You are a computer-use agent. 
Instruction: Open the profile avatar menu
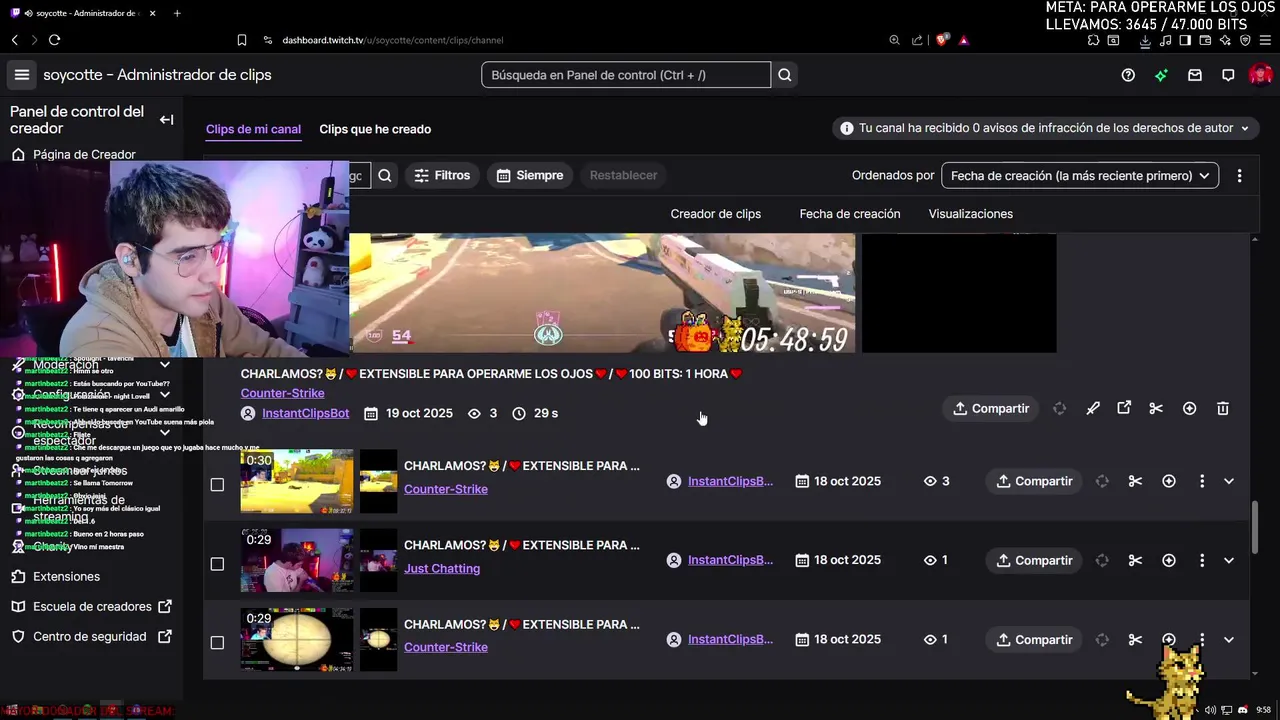(x=1260, y=75)
